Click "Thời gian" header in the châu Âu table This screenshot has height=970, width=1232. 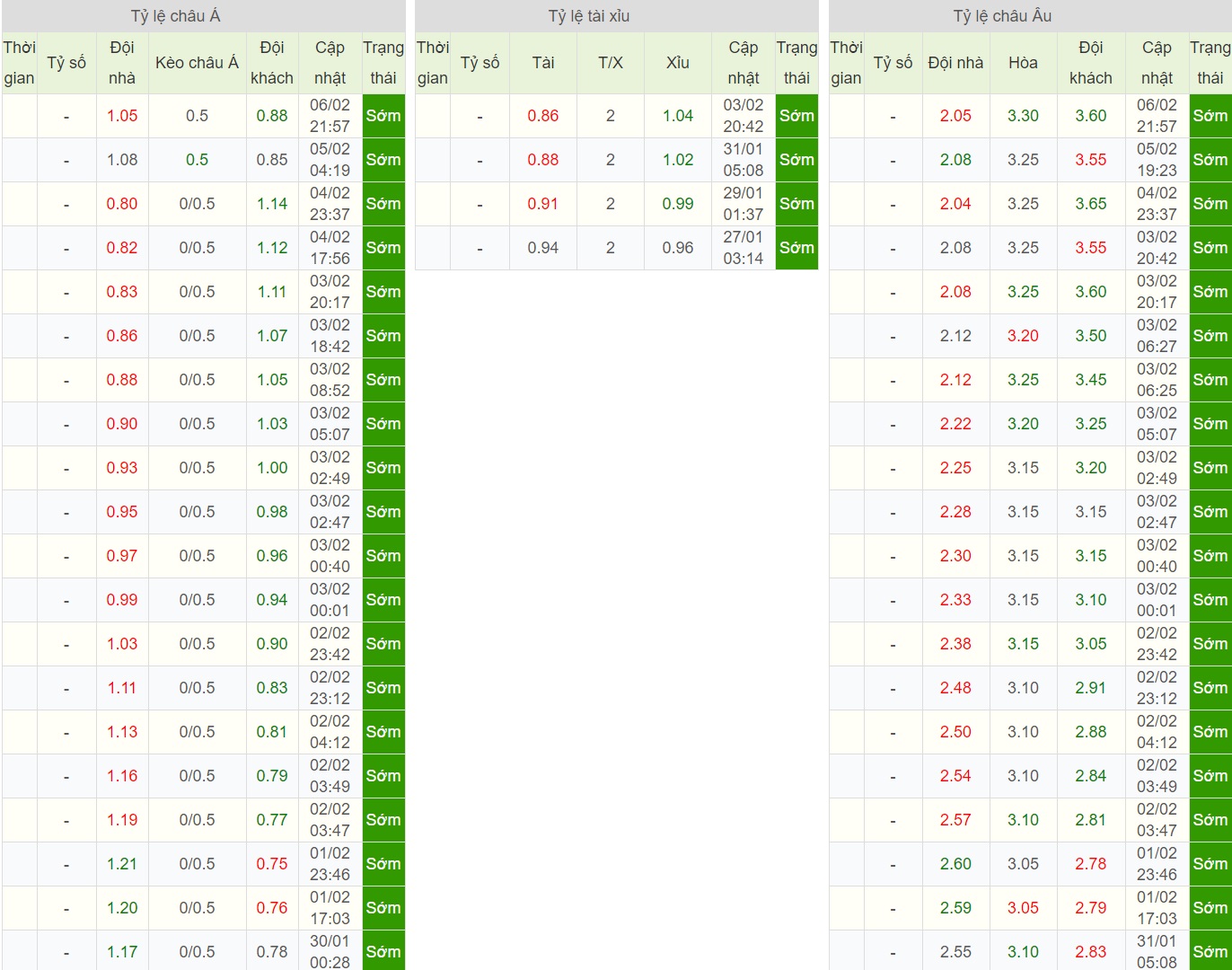point(846,63)
